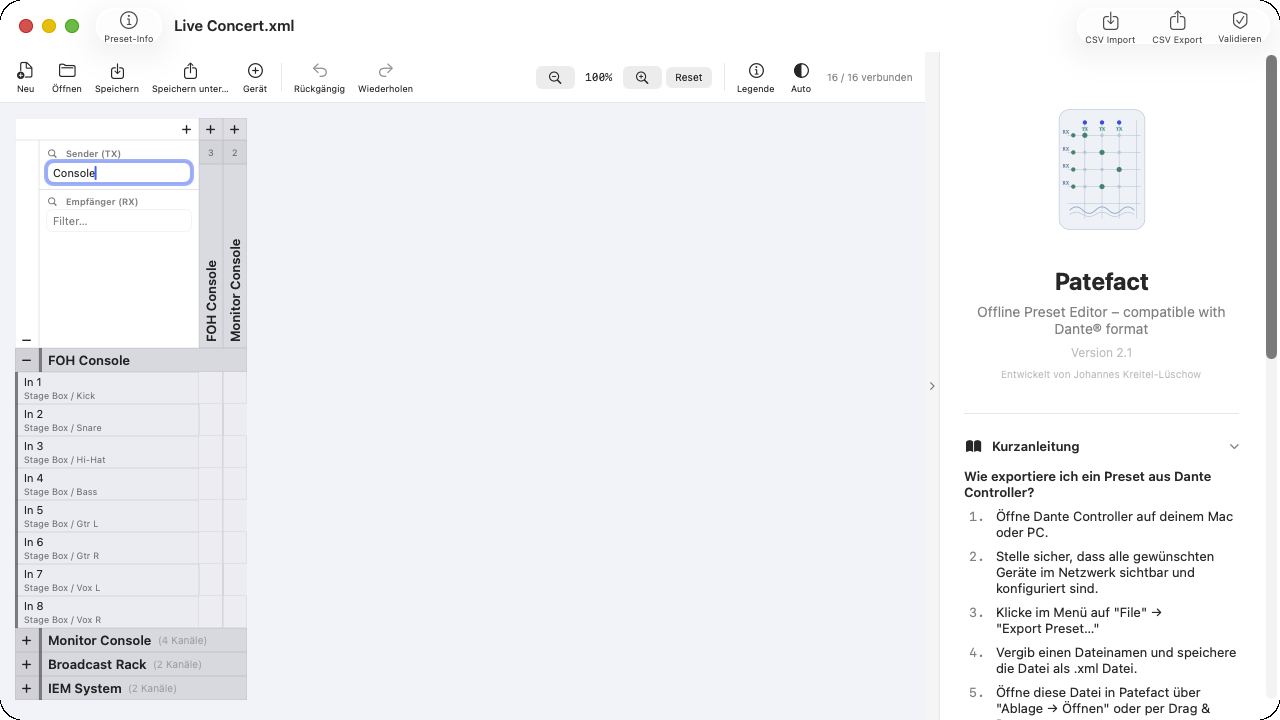The height and width of the screenshot is (720, 1280).
Task: Save preset with Speichern
Action: (x=117, y=77)
